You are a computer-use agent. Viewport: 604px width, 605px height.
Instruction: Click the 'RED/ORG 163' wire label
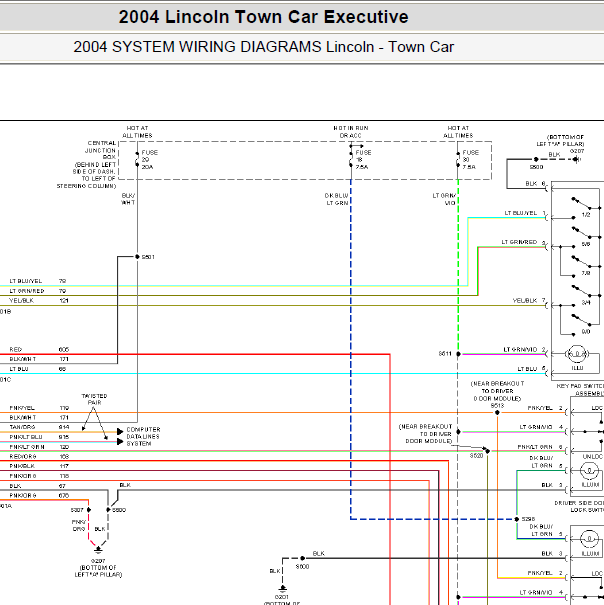coord(39,456)
